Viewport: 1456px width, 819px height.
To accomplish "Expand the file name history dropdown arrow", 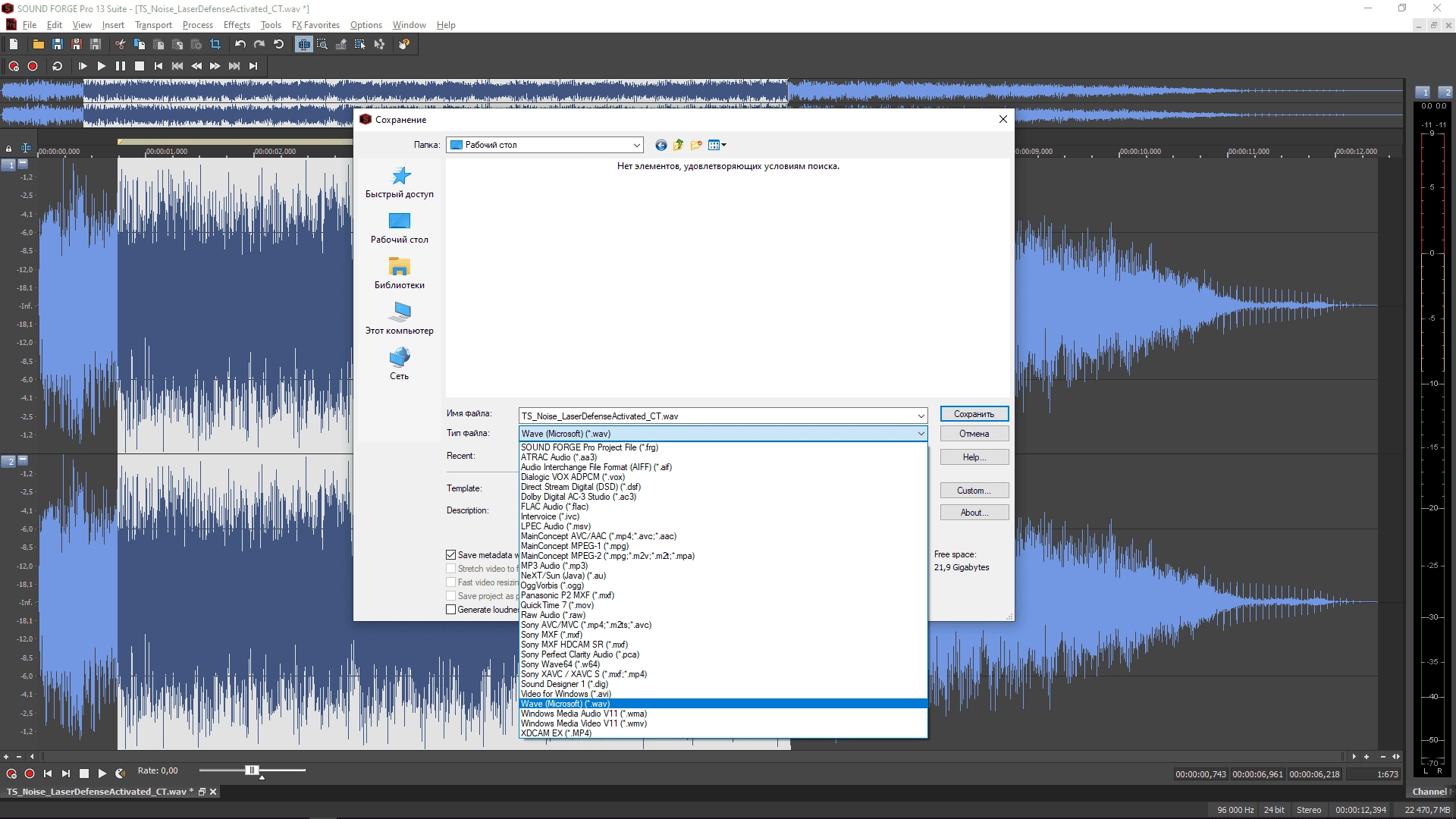I will 921,416.
